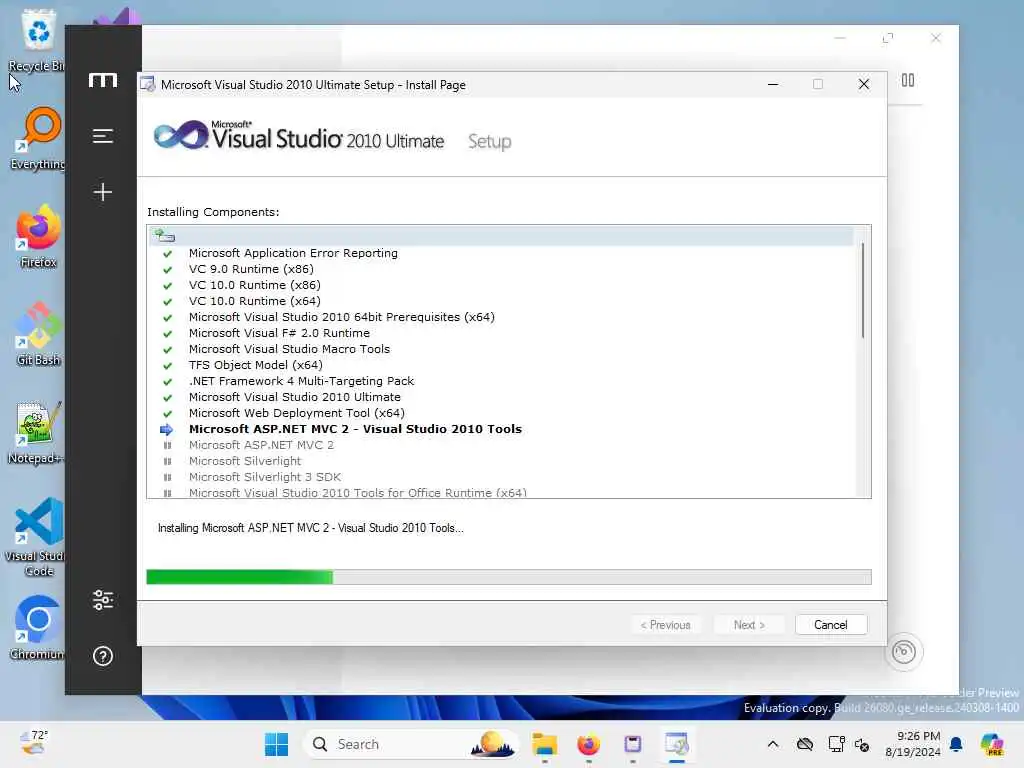Click the Cancel button in setup
Image resolution: width=1024 pixels, height=768 pixels.
pos(831,625)
